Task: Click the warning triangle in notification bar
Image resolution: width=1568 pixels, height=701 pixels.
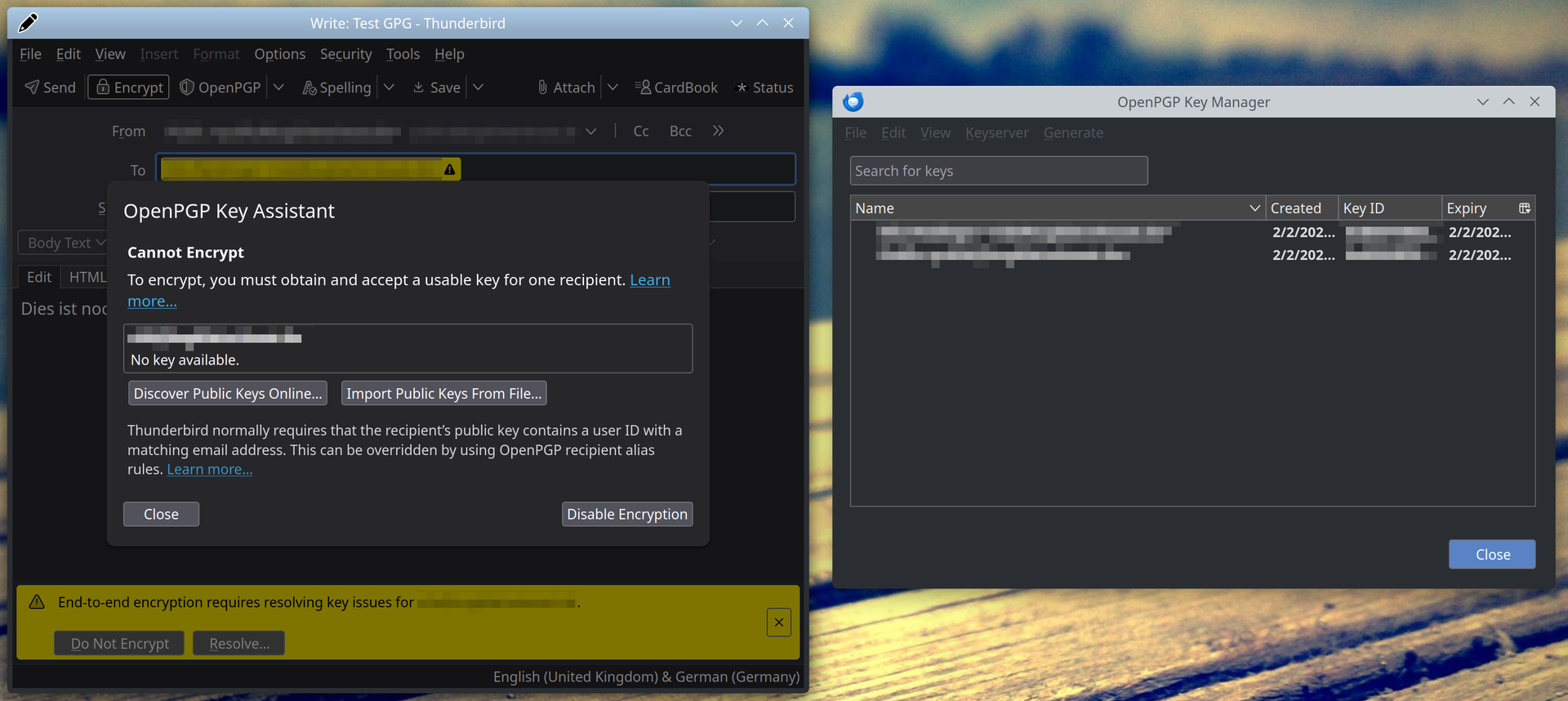Action: point(37,602)
